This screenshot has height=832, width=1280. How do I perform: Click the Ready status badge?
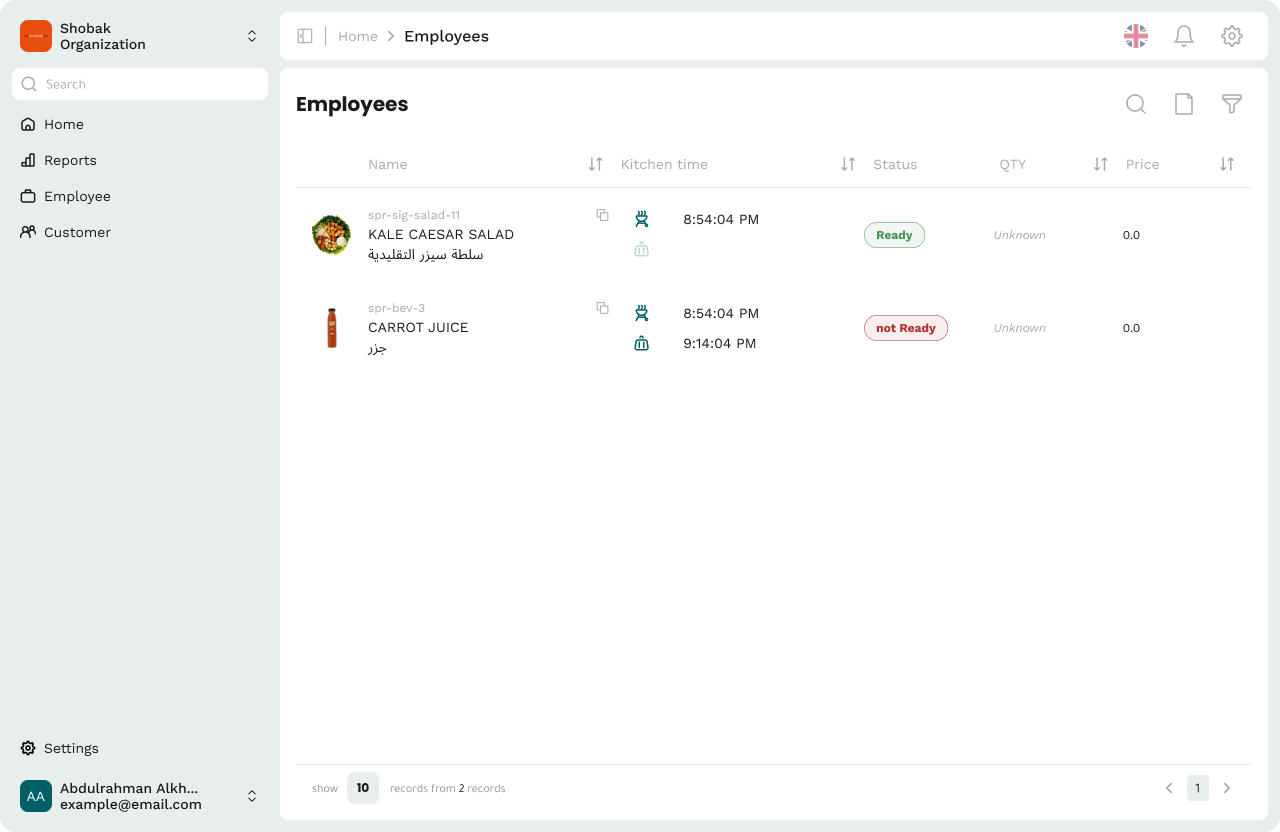(x=894, y=235)
